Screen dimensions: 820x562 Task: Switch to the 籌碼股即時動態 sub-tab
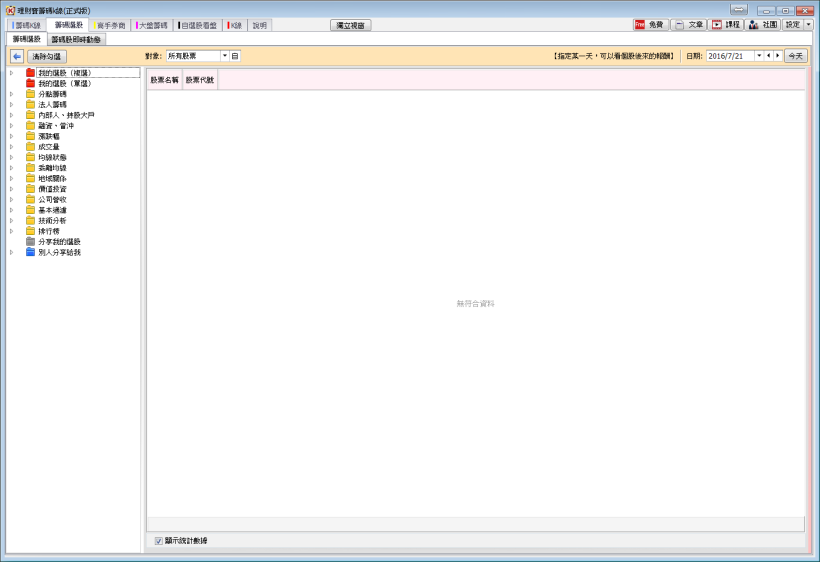[x=76, y=39]
